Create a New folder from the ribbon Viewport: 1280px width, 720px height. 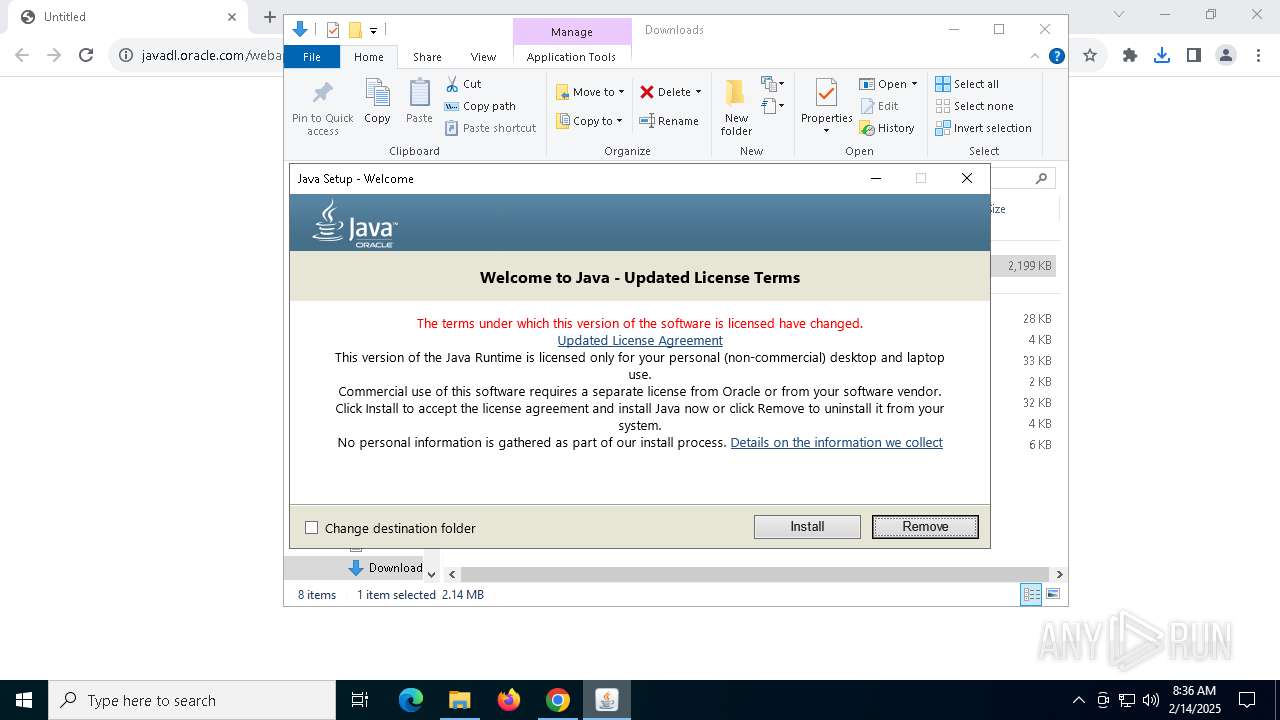[736, 107]
